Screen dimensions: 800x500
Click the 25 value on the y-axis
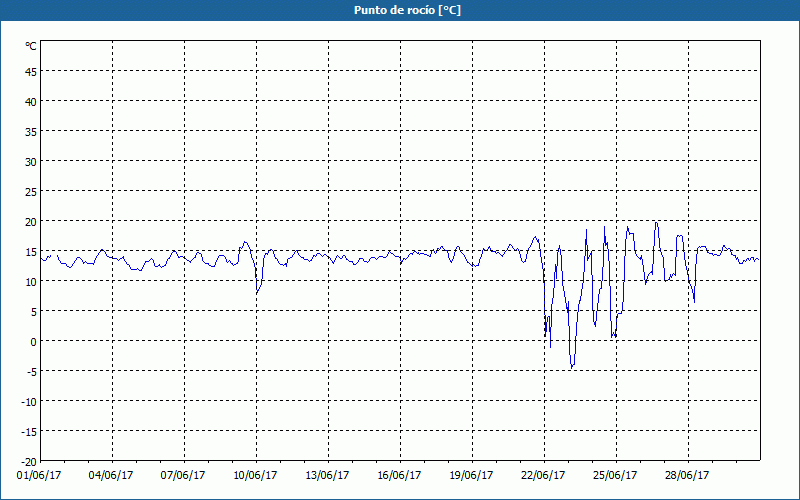coord(31,192)
